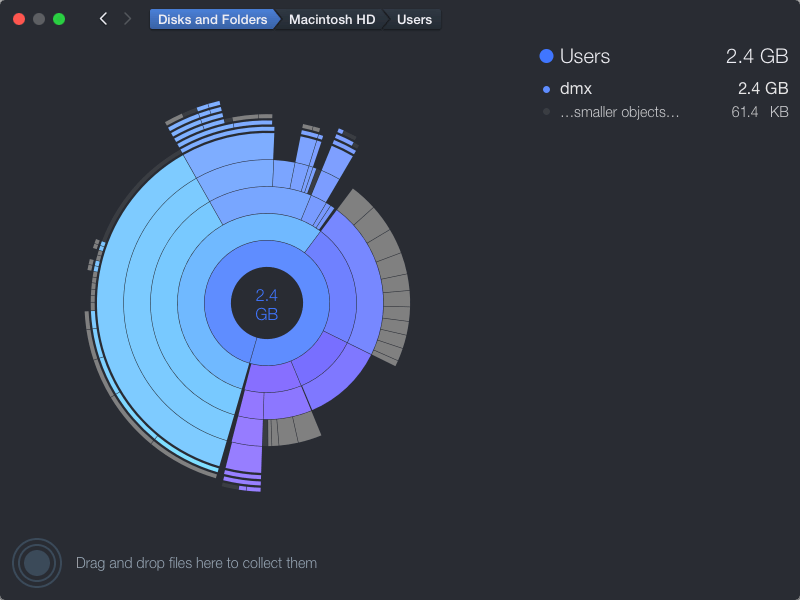Click the back navigation arrow
The width and height of the screenshot is (800, 600).
click(103, 18)
